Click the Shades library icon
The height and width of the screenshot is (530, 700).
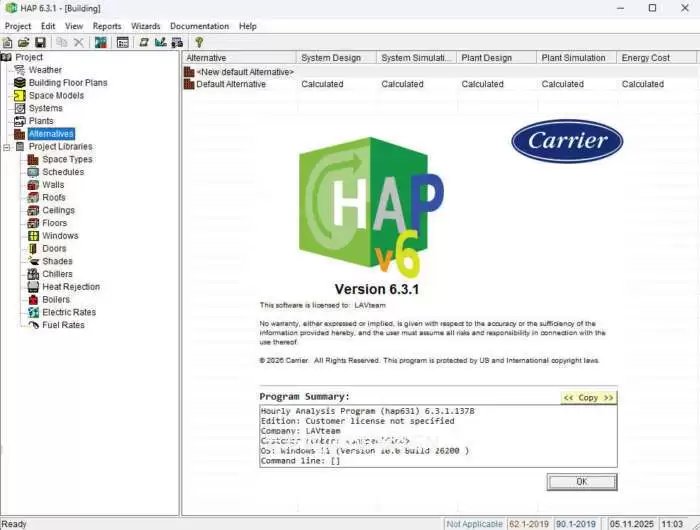click(x=33, y=261)
